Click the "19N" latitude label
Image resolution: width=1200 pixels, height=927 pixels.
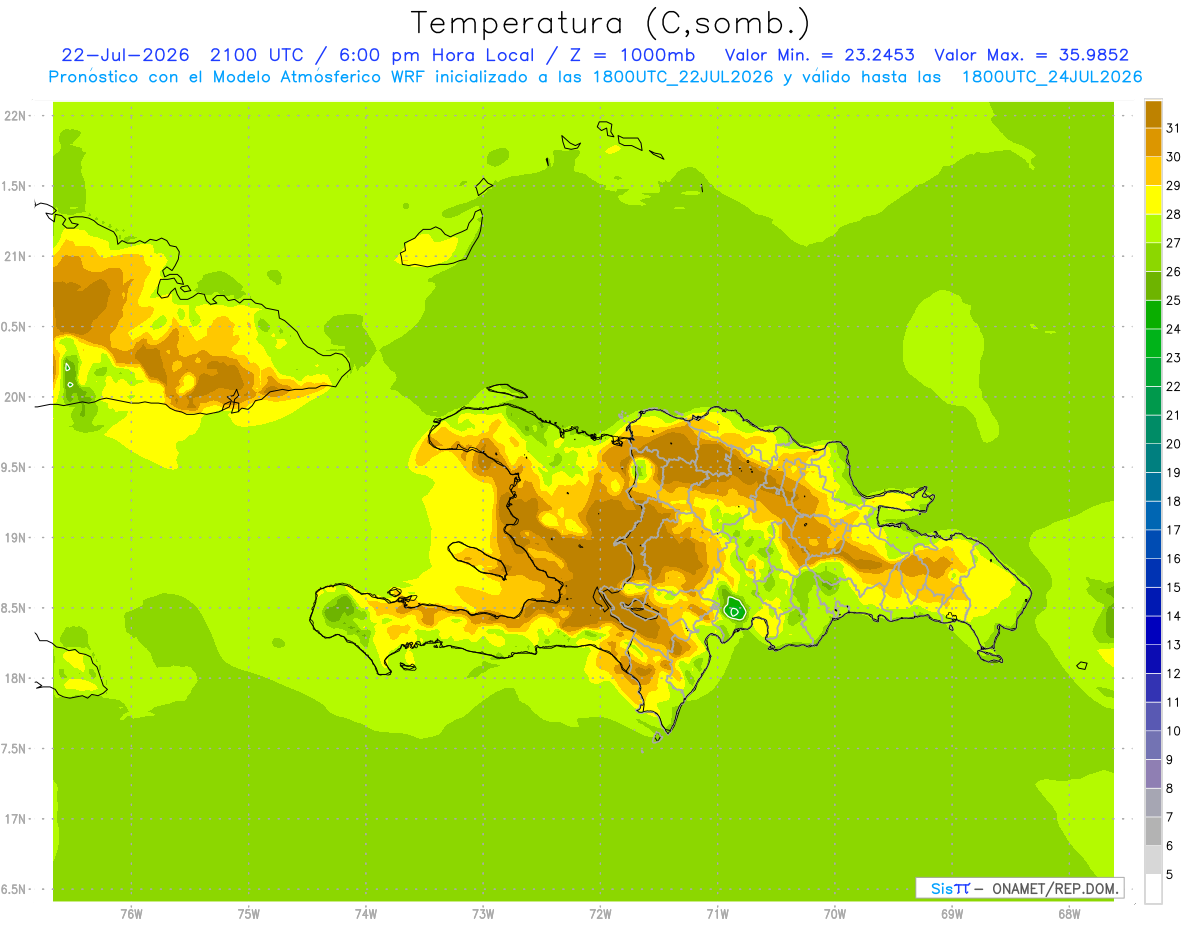coord(17,537)
